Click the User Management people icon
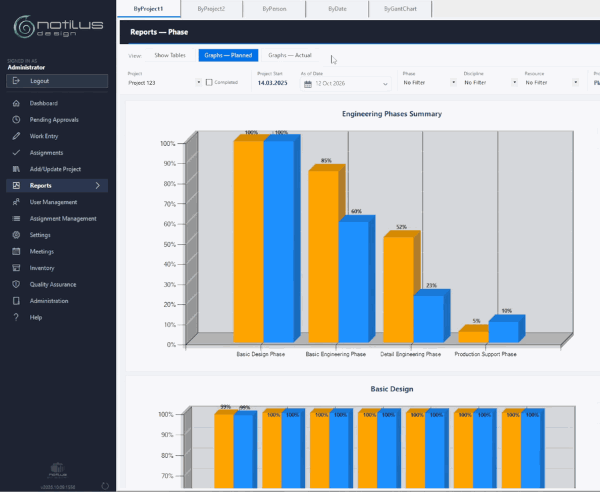Image resolution: width=600 pixels, height=492 pixels. [x=16, y=202]
